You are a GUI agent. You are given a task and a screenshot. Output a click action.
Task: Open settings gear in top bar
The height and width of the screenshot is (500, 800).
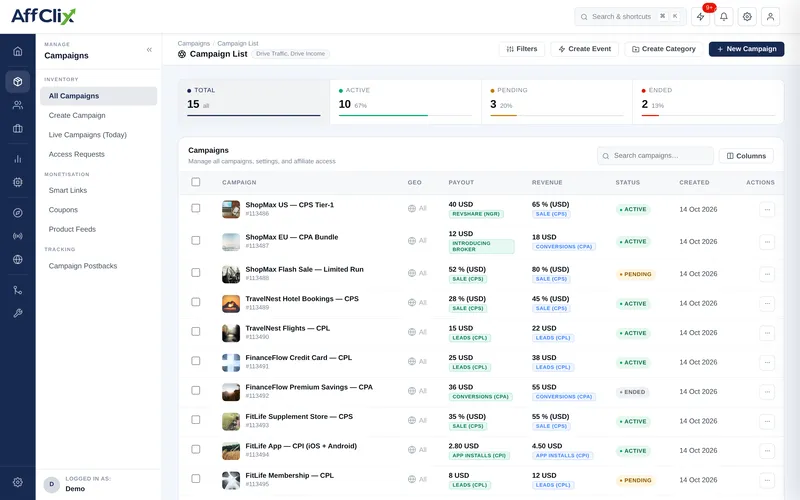747,17
